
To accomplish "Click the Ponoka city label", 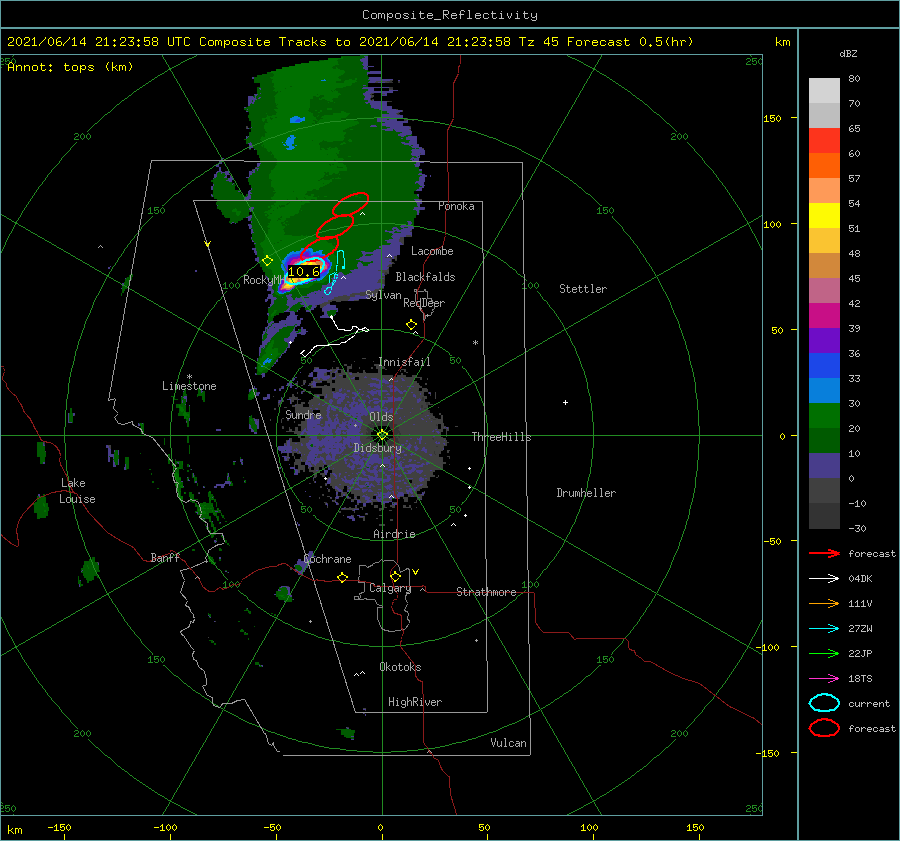I will tap(456, 206).
